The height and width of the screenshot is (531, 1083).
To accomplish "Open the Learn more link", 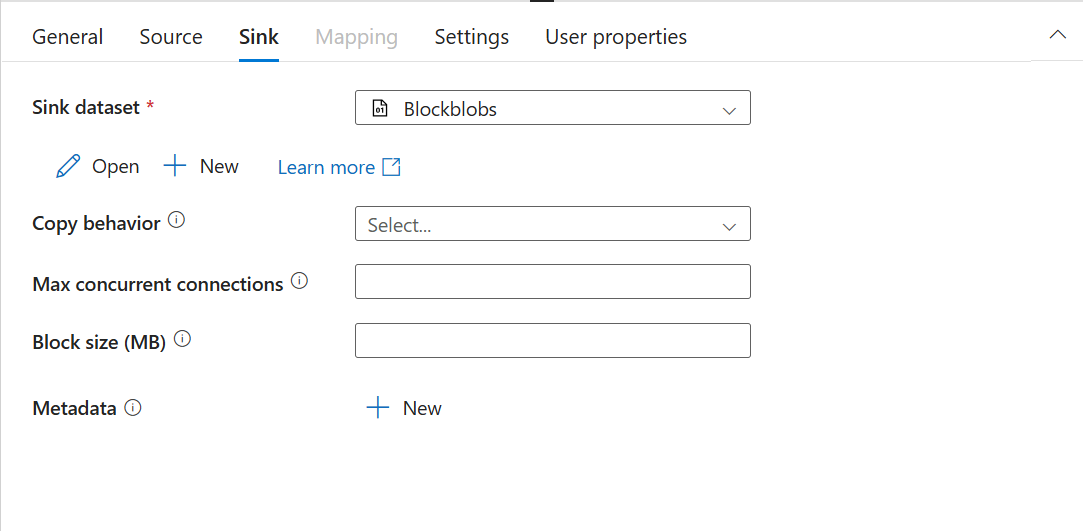I will click(326, 167).
